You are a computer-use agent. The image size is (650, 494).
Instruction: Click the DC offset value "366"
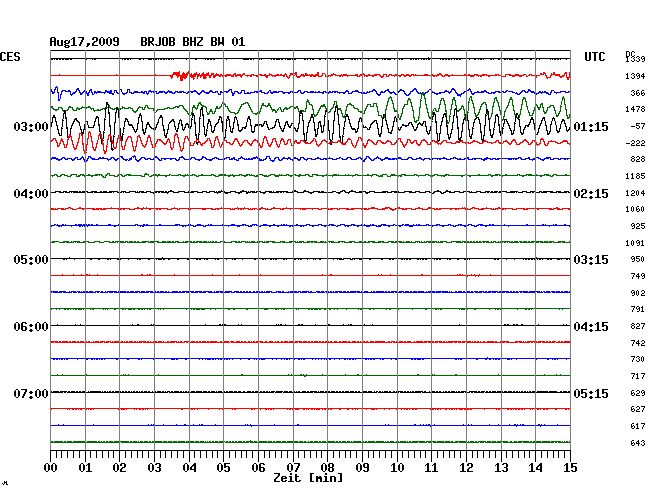638,93
